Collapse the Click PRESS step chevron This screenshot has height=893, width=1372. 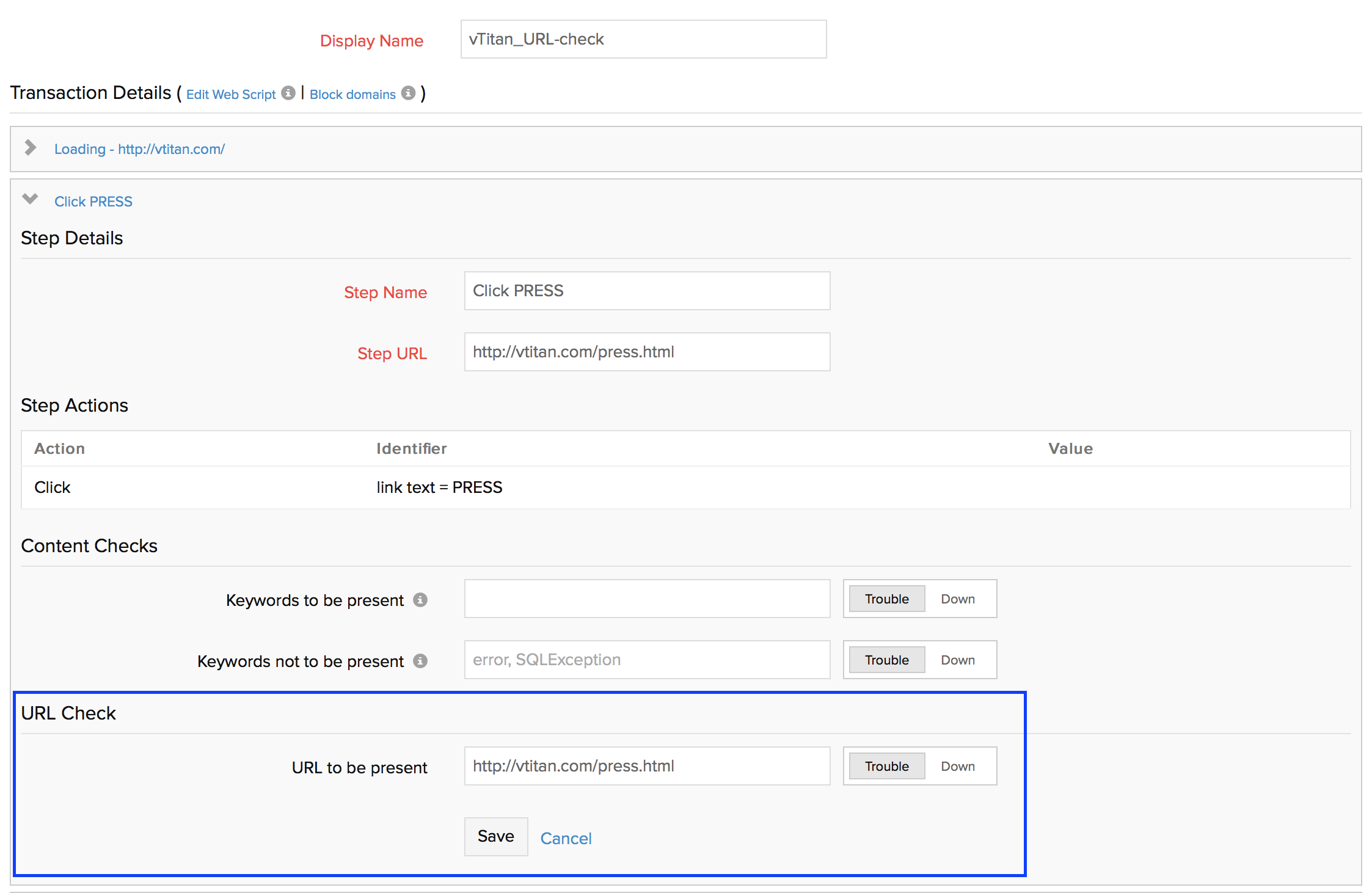(30, 199)
